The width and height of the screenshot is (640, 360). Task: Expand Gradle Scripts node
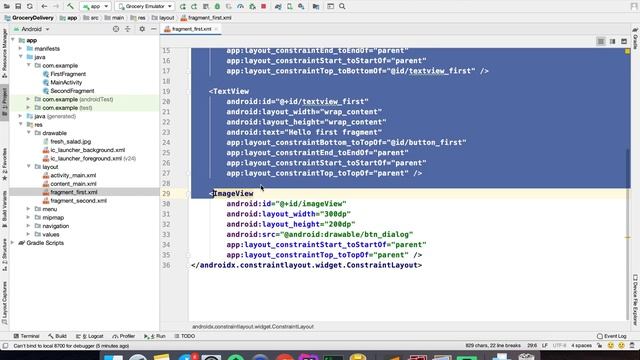(x=13, y=243)
